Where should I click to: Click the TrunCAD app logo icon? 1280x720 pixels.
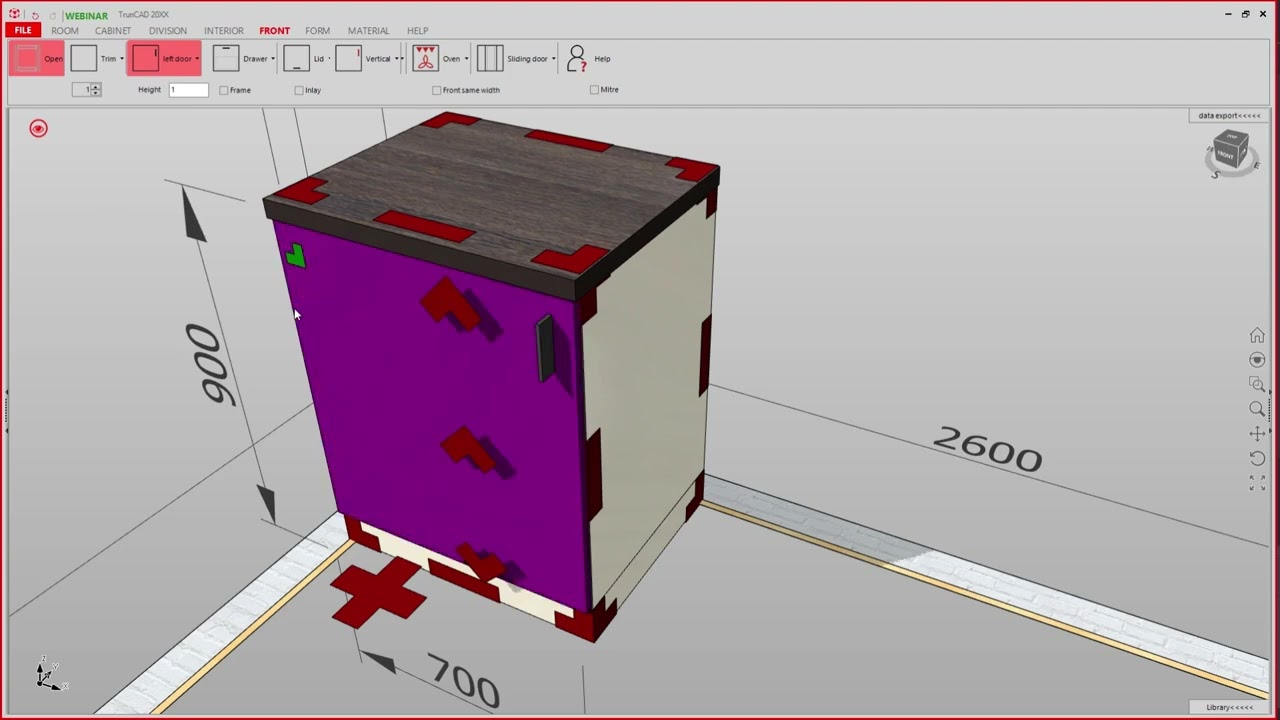[14, 15]
